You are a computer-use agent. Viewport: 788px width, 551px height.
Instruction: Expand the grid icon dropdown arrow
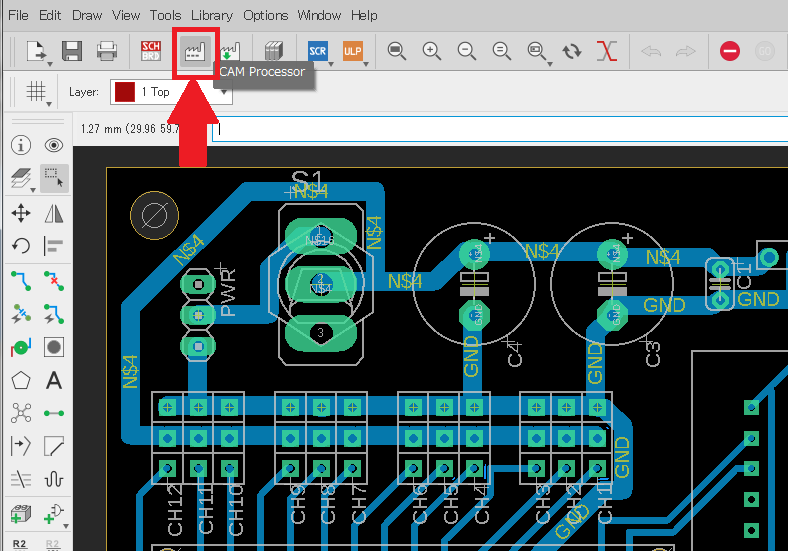[49, 104]
